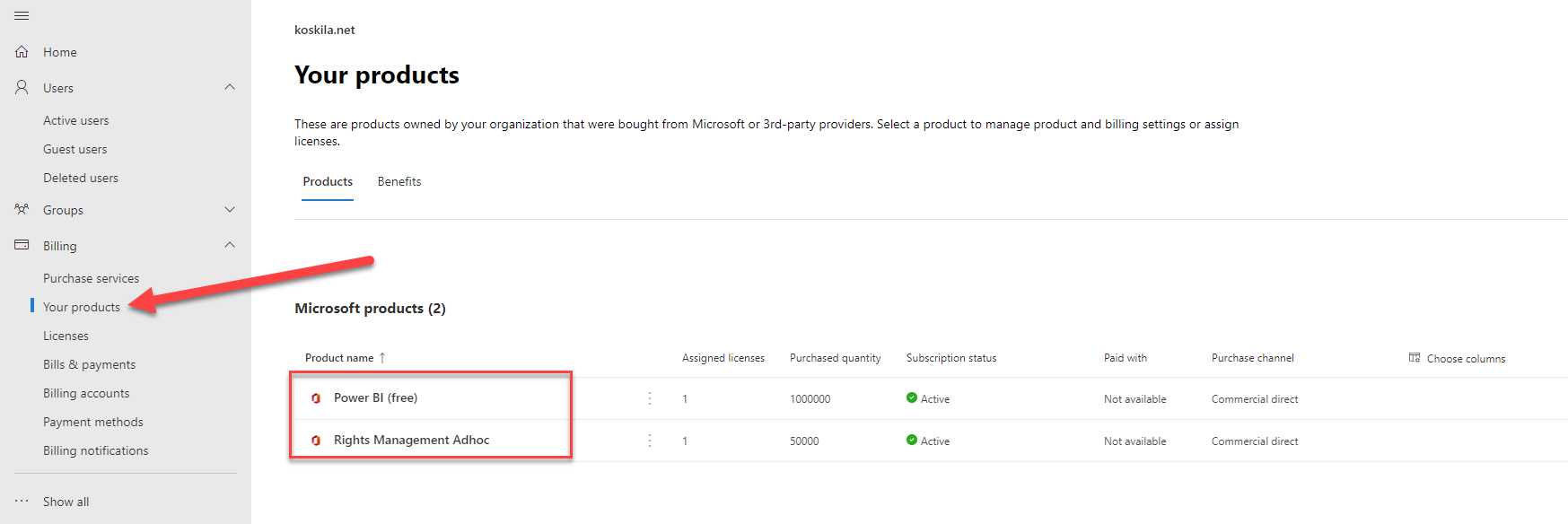This screenshot has height=524, width=1568.
Task: Open Payment methods
Action: coord(93,422)
